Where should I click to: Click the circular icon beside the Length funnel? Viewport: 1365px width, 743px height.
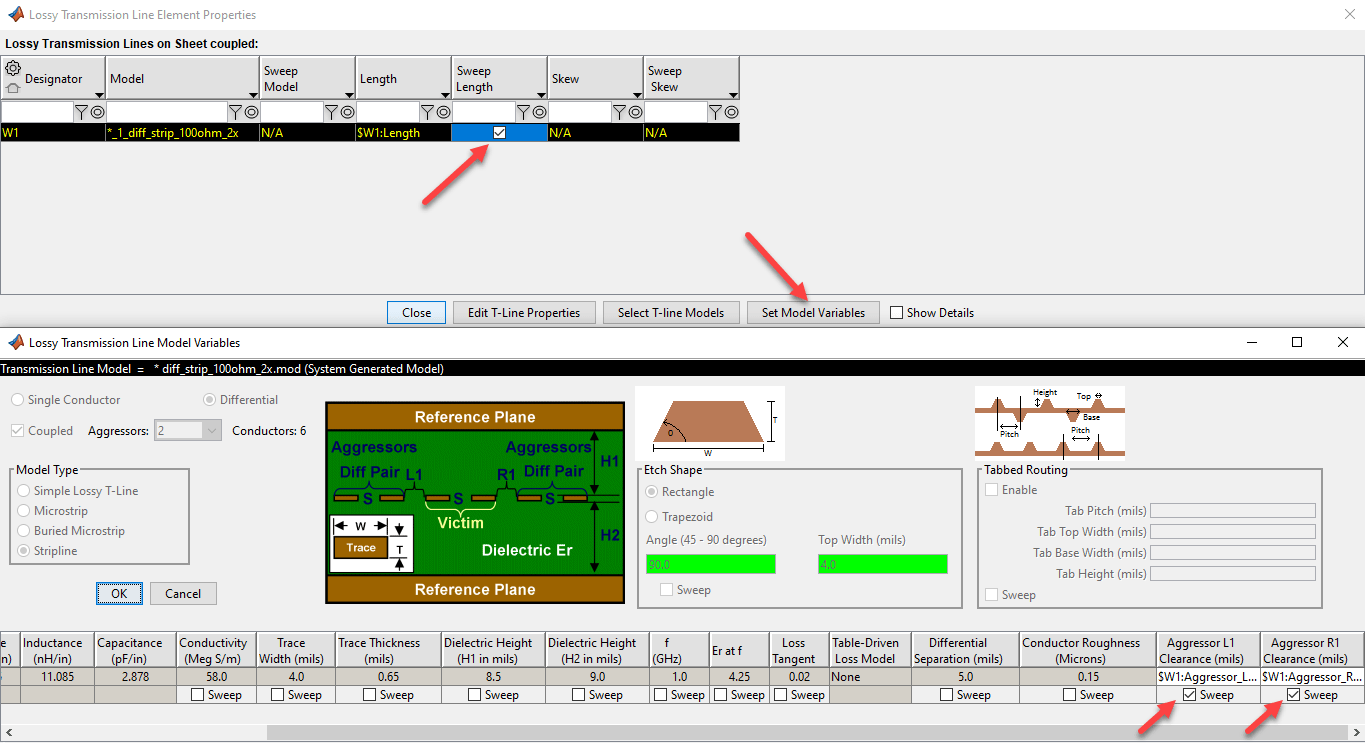(x=443, y=112)
